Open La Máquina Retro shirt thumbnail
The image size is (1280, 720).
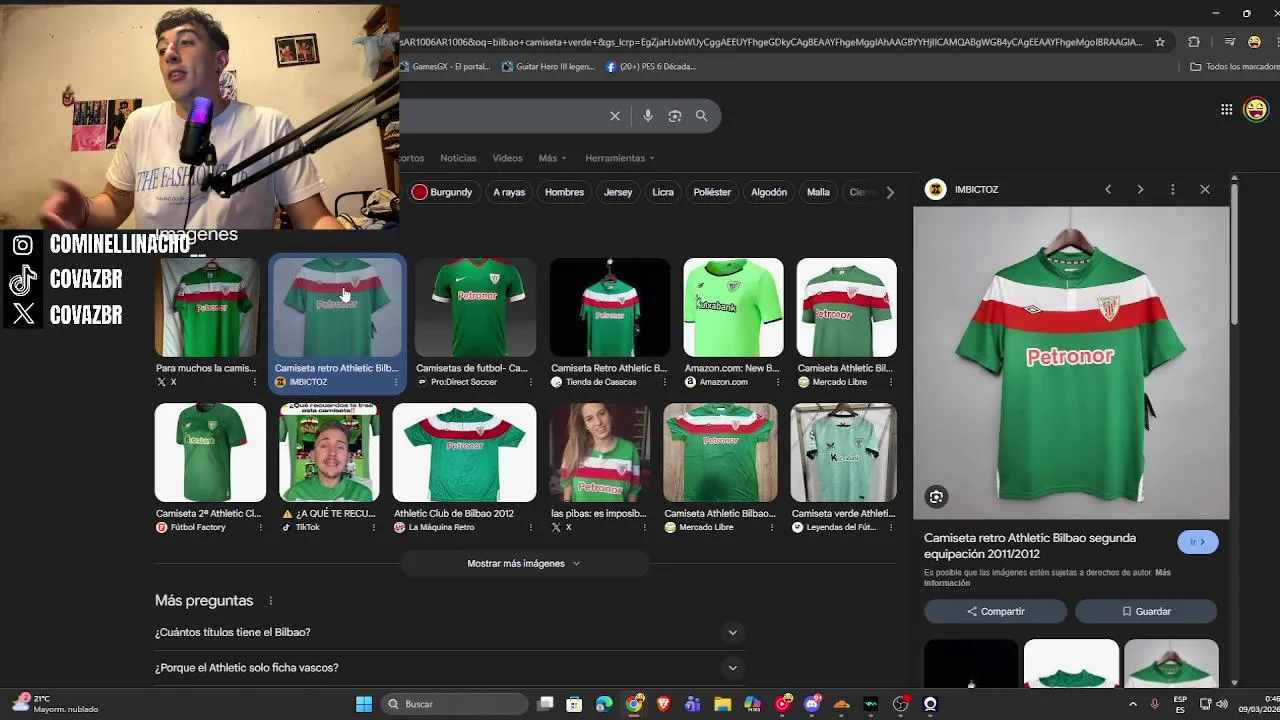464,452
